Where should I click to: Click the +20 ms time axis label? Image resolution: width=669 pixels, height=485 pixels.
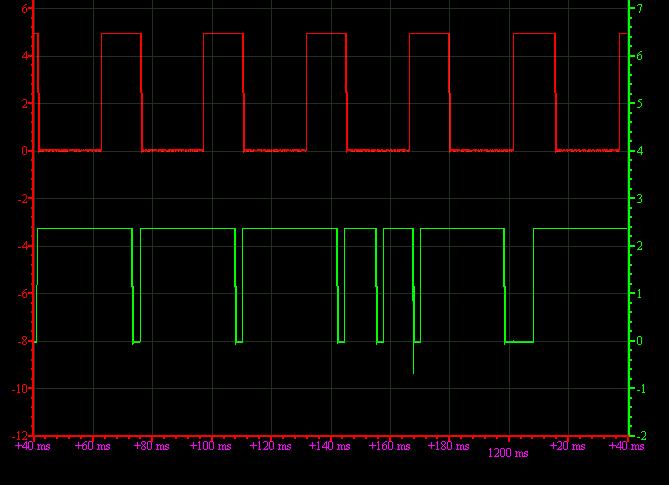click(567, 446)
